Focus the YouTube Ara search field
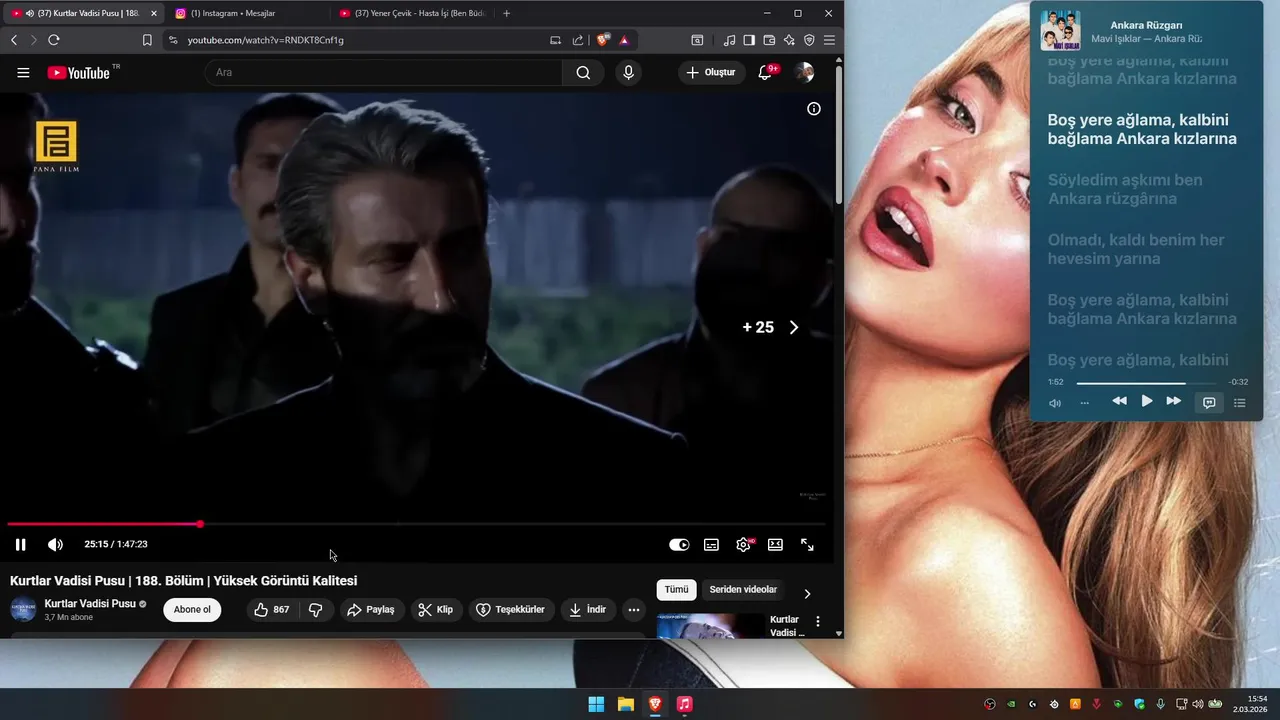The height and width of the screenshot is (720, 1280). [x=384, y=72]
